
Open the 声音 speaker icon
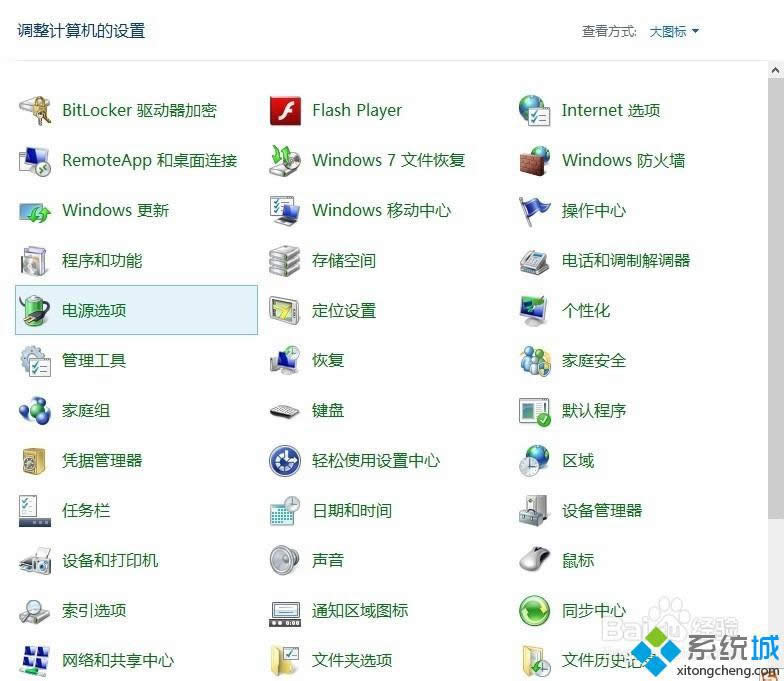coord(285,560)
